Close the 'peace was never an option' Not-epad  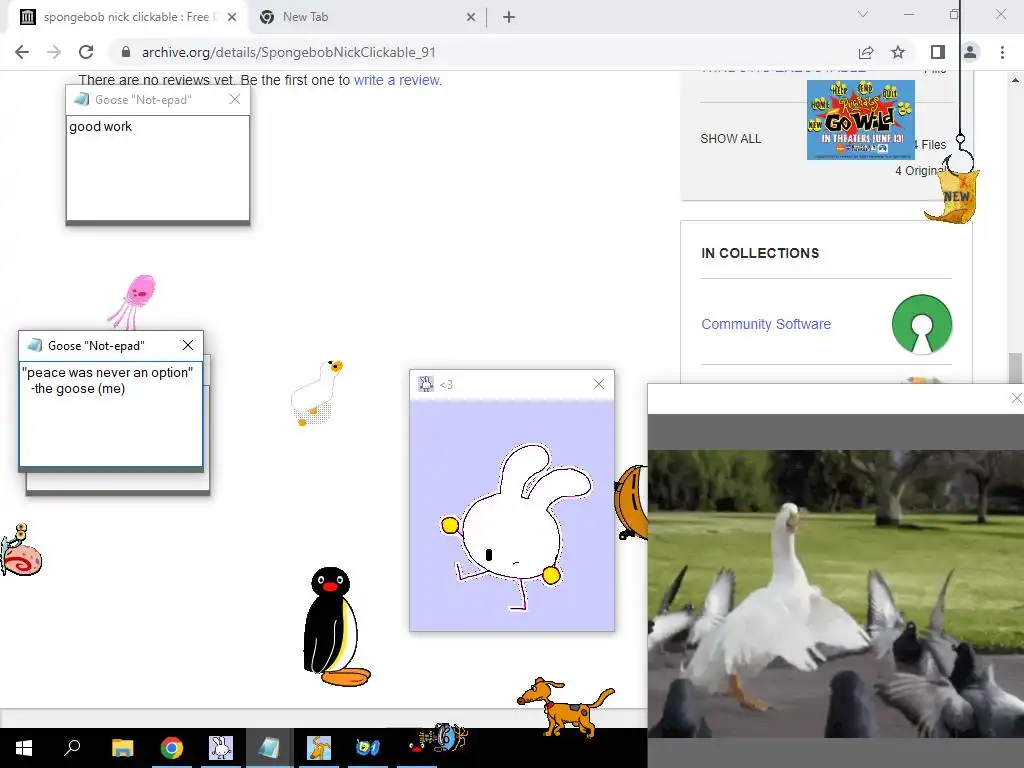click(188, 345)
